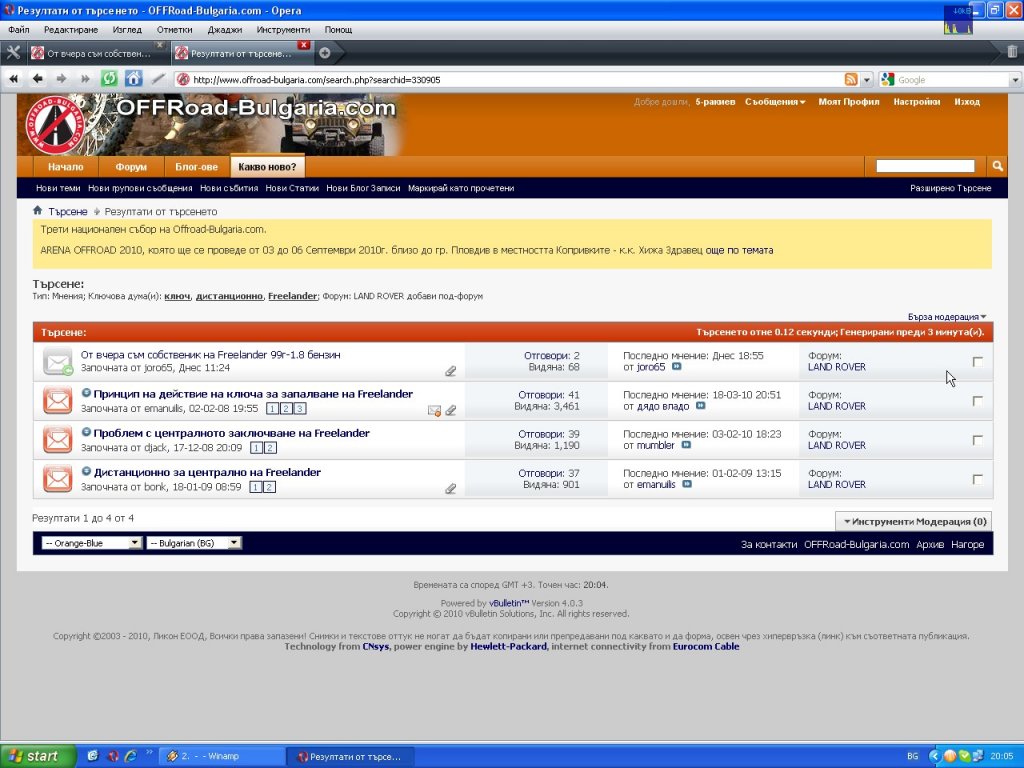Click Маркирай като прочетени link
This screenshot has width=1024, height=768.
(x=460, y=188)
